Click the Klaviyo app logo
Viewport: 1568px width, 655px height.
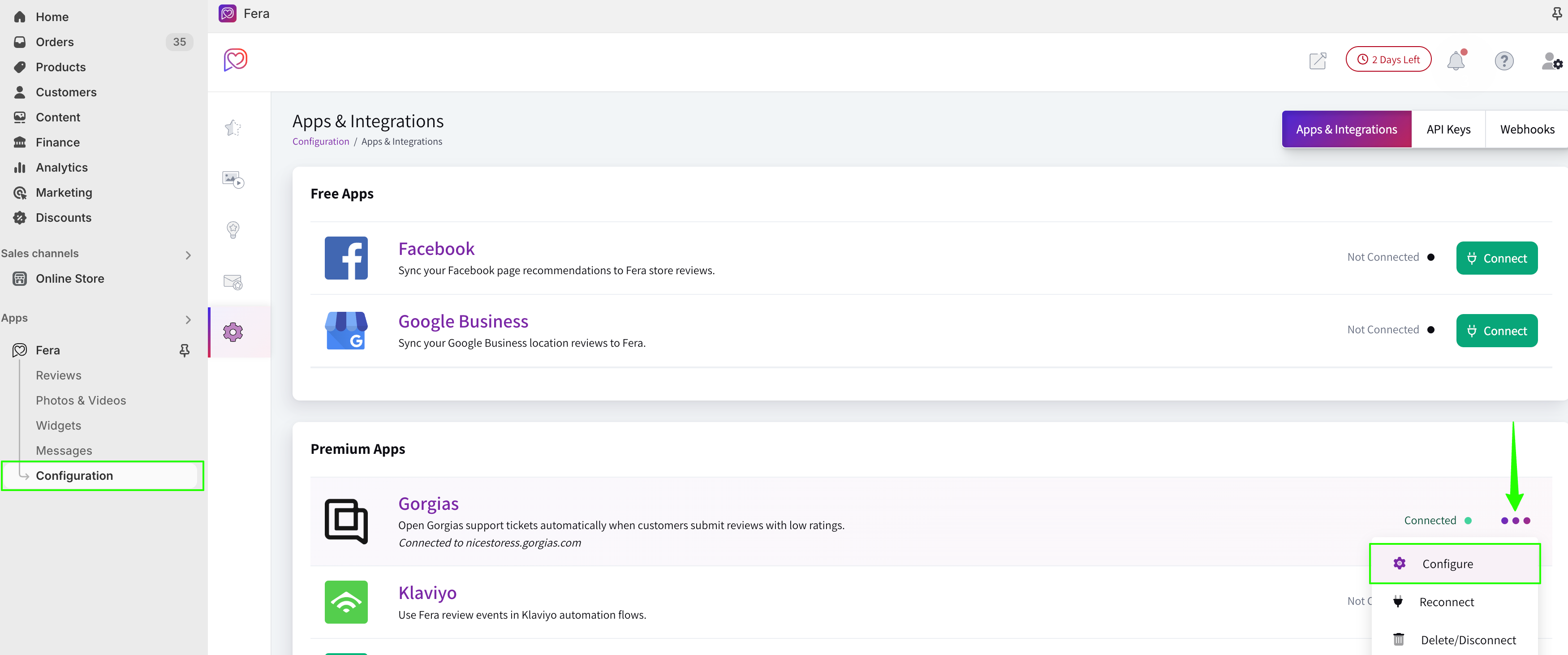(346, 602)
